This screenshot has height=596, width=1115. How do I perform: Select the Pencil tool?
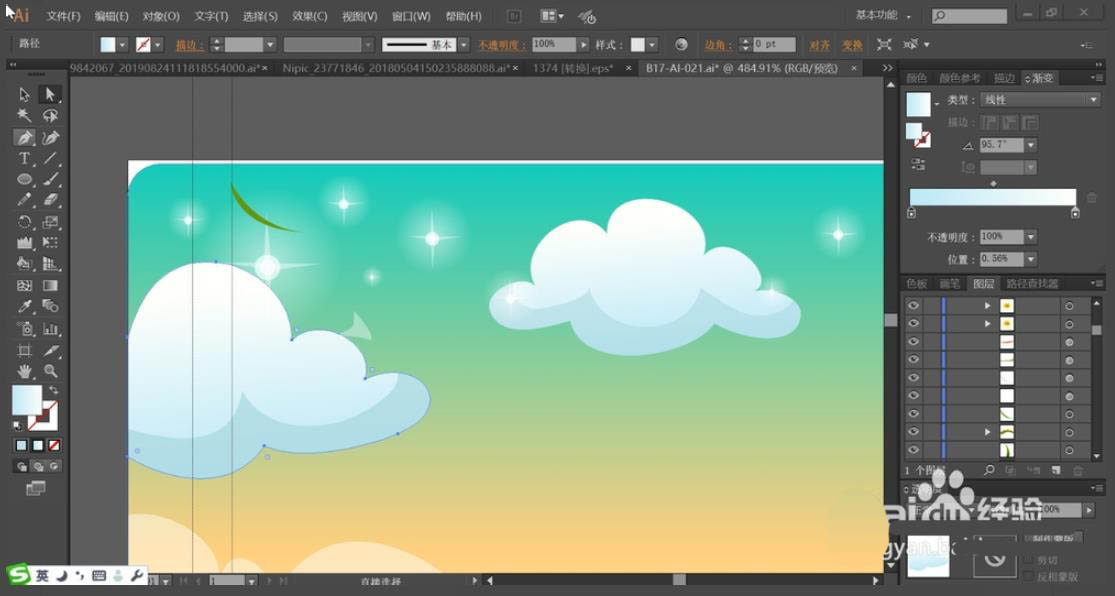tap(24, 201)
